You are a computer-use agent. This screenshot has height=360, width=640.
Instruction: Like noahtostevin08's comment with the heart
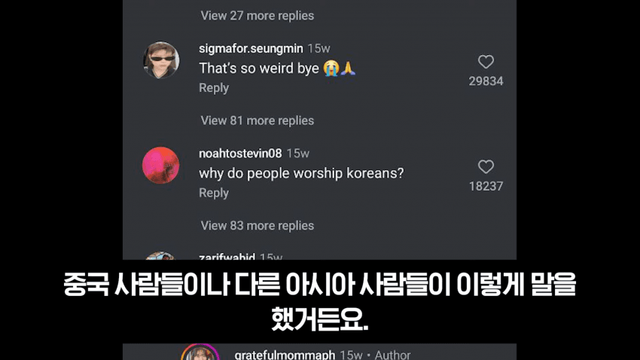click(x=486, y=167)
